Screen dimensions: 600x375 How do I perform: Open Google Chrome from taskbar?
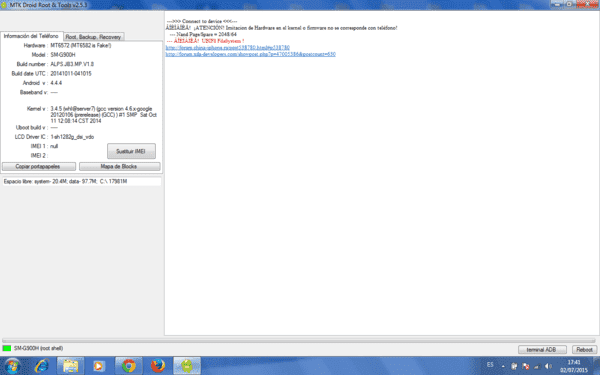[x=129, y=366]
